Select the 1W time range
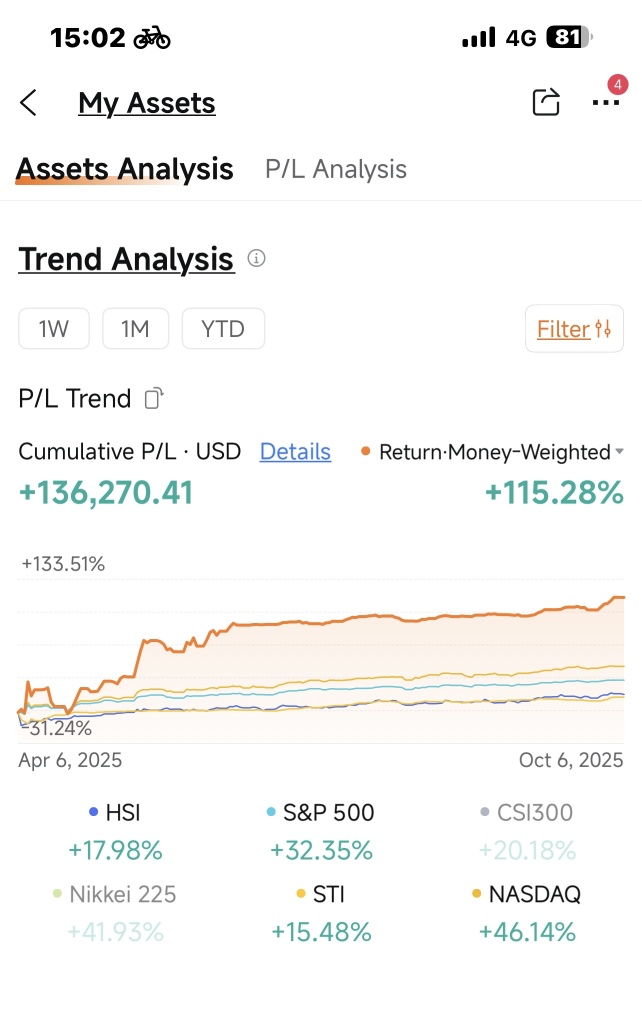Image resolution: width=642 pixels, height=1009 pixels. pyautogui.click(x=54, y=328)
